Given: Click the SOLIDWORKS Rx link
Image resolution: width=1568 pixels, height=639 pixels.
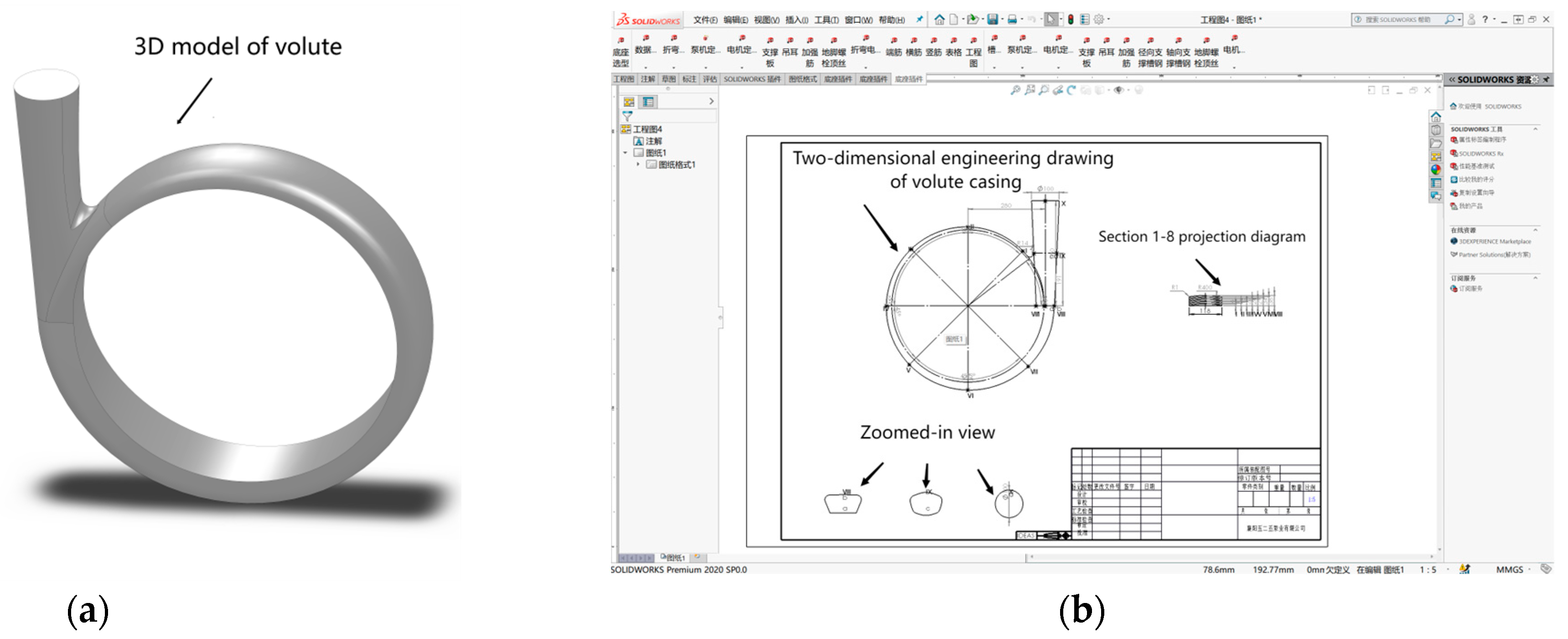Looking at the screenshot, I should point(1481,154).
